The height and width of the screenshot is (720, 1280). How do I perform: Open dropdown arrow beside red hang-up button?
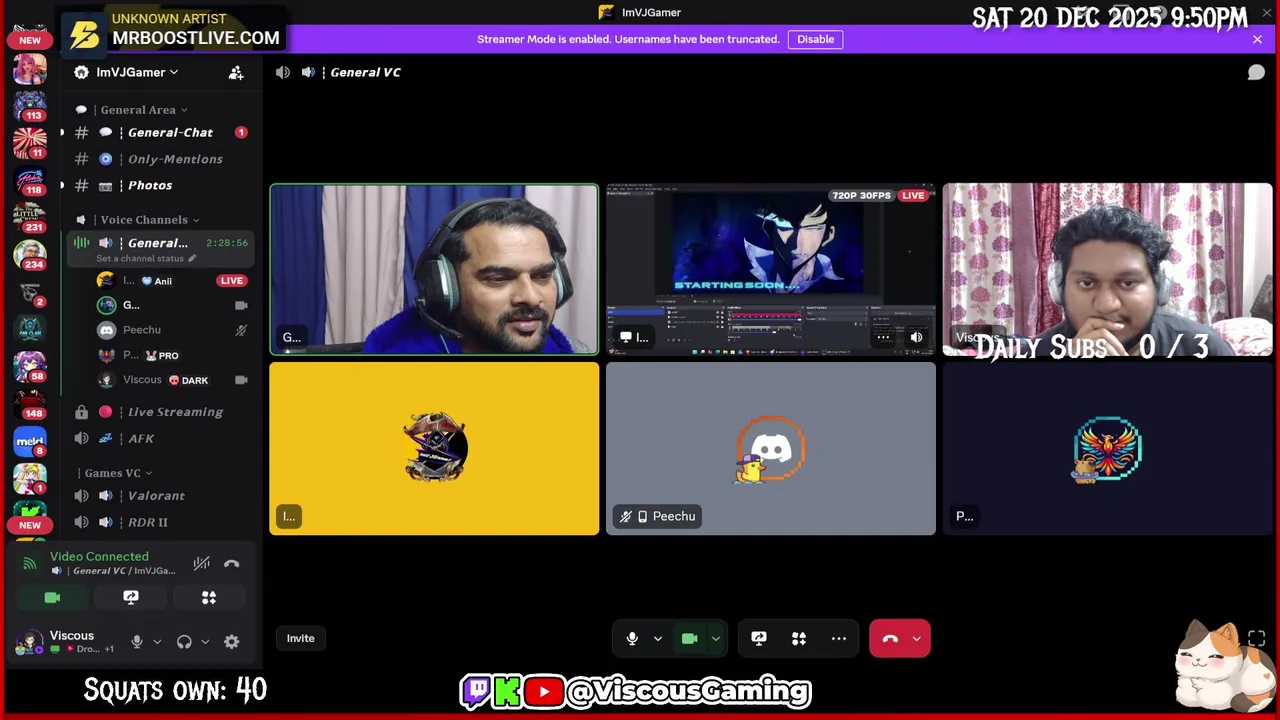coord(916,639)
